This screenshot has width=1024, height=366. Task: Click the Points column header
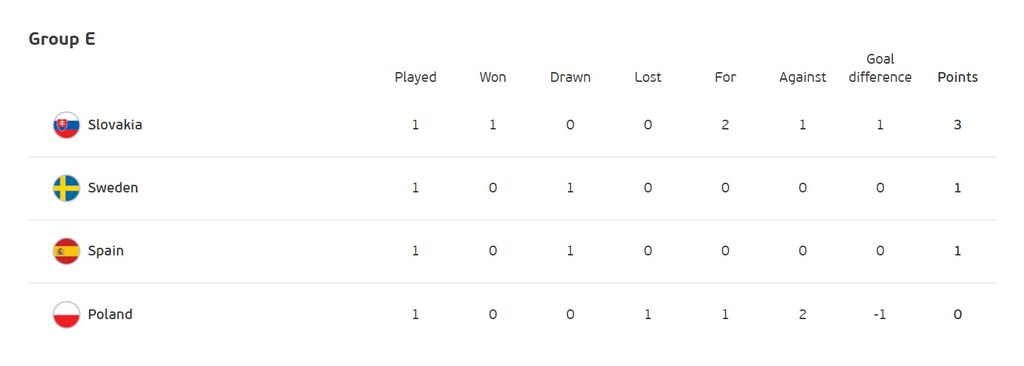tap(957, 77)
